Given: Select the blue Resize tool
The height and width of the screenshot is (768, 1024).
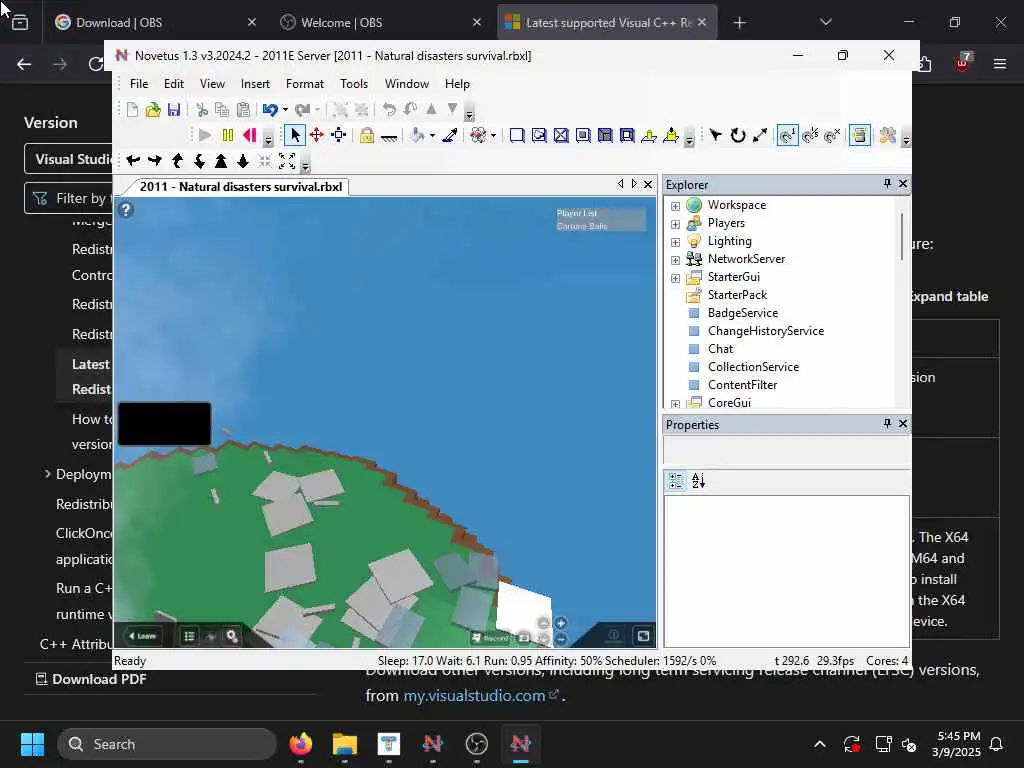Looking at the screenshot, I should tap(338, 135).
